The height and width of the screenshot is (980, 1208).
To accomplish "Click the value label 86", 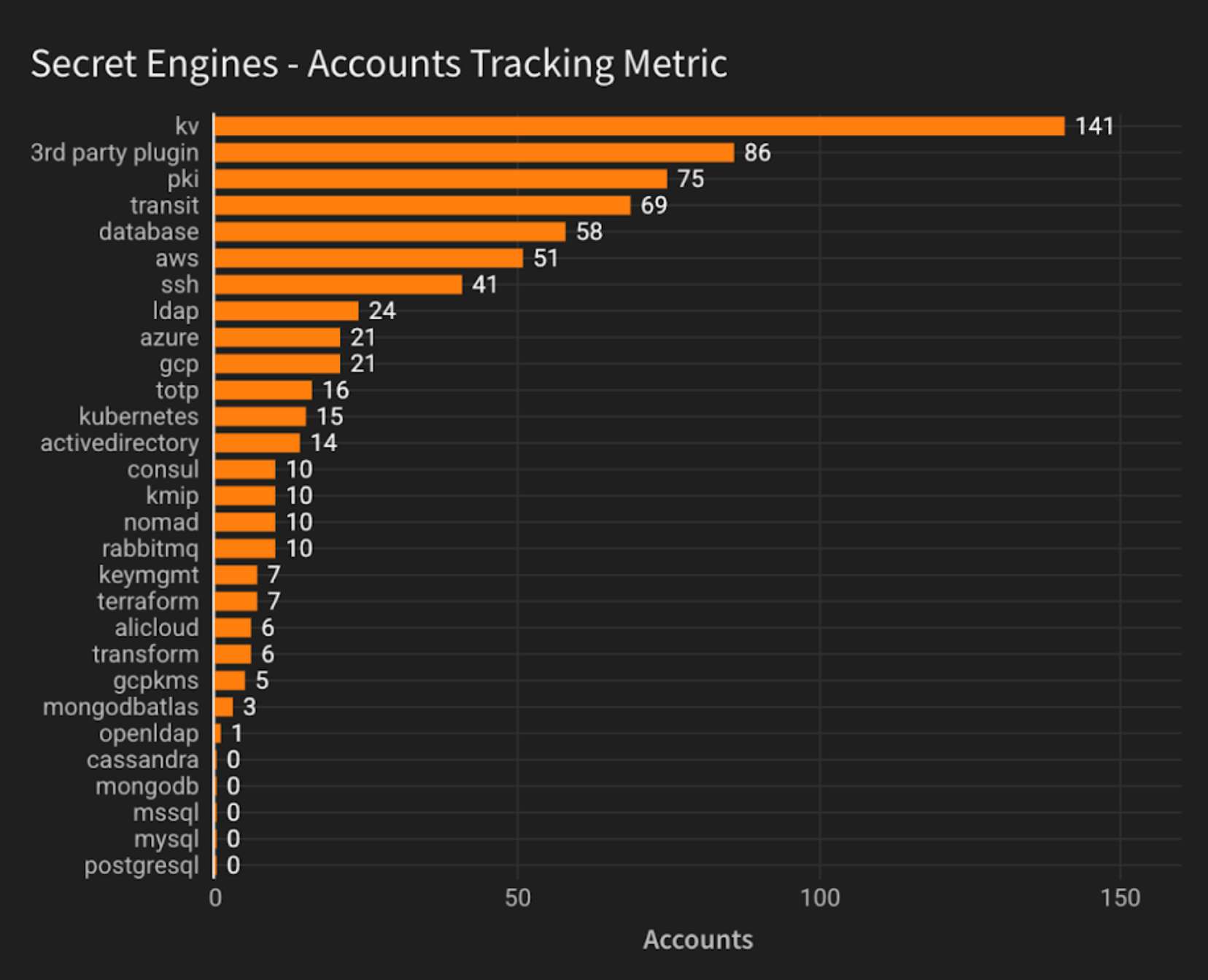I will click(x=757, y=152).
